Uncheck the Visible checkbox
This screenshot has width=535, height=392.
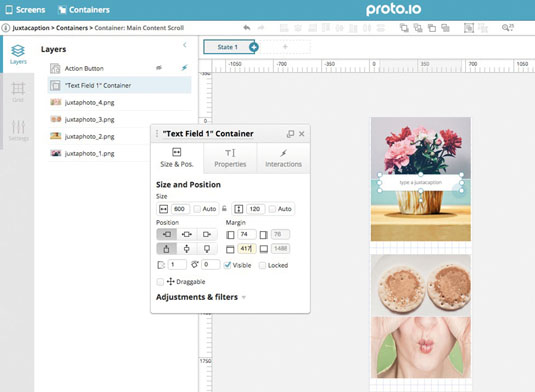coord(227,265)
